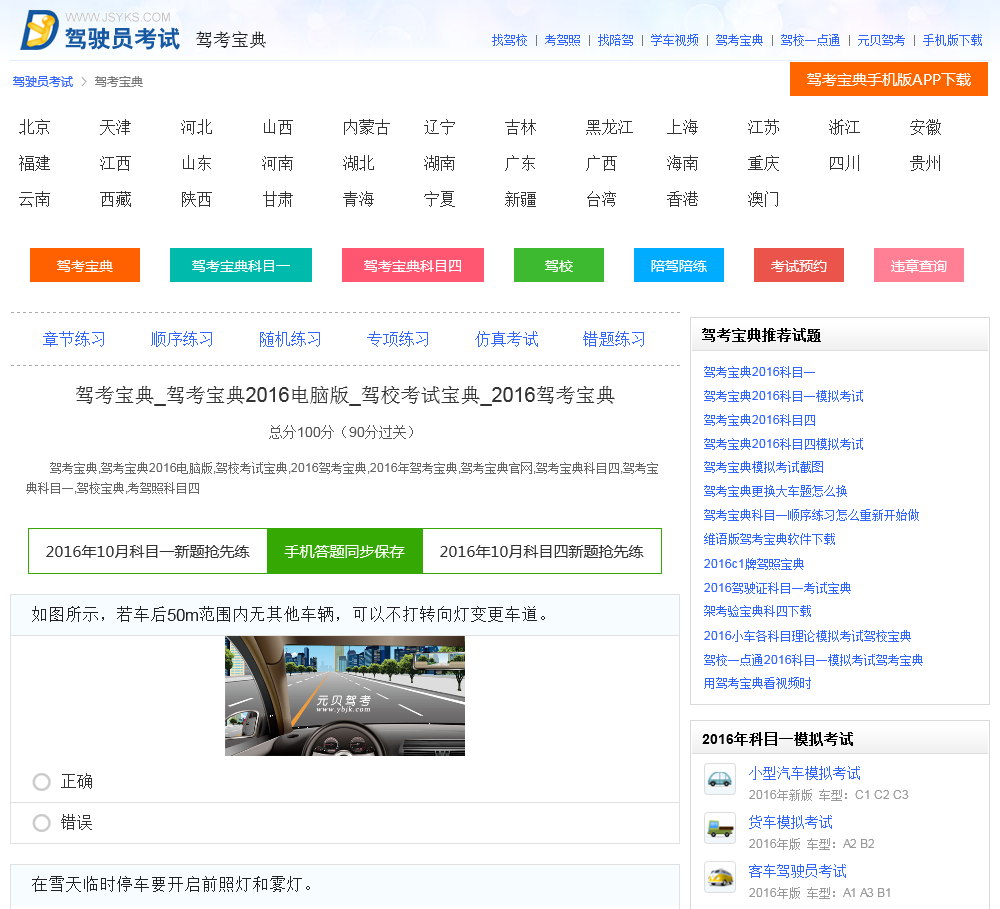Open link 用驾考宝典看视频时
Screen dimensions: 1000x909
coord(757,684)
